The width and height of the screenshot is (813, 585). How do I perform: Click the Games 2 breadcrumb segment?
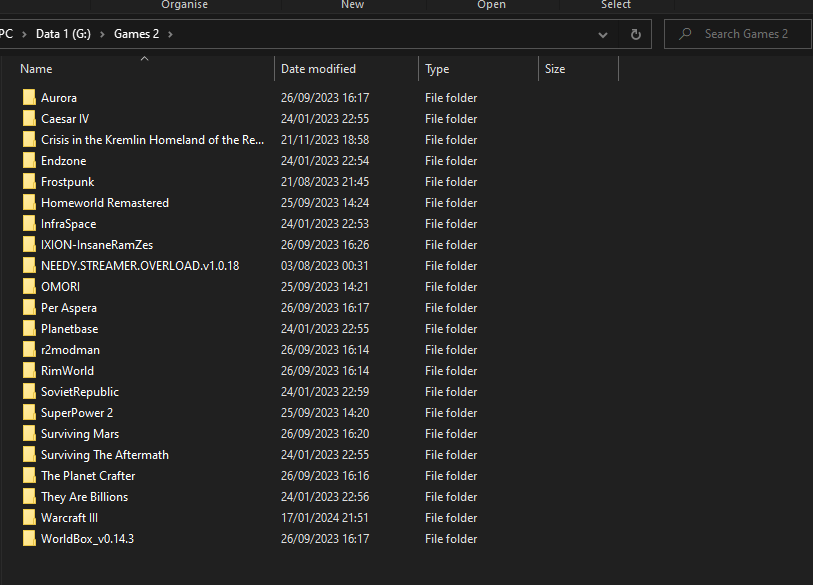[136, 34]
